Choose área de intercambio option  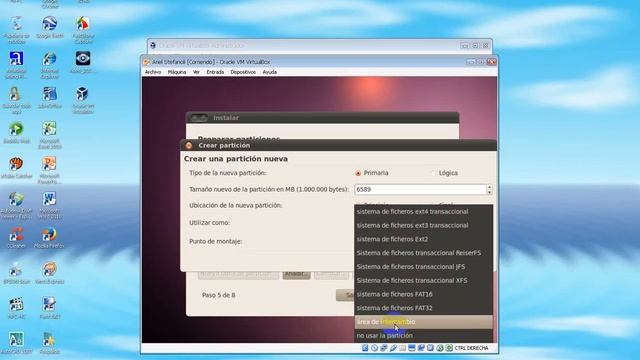[423, 322]
